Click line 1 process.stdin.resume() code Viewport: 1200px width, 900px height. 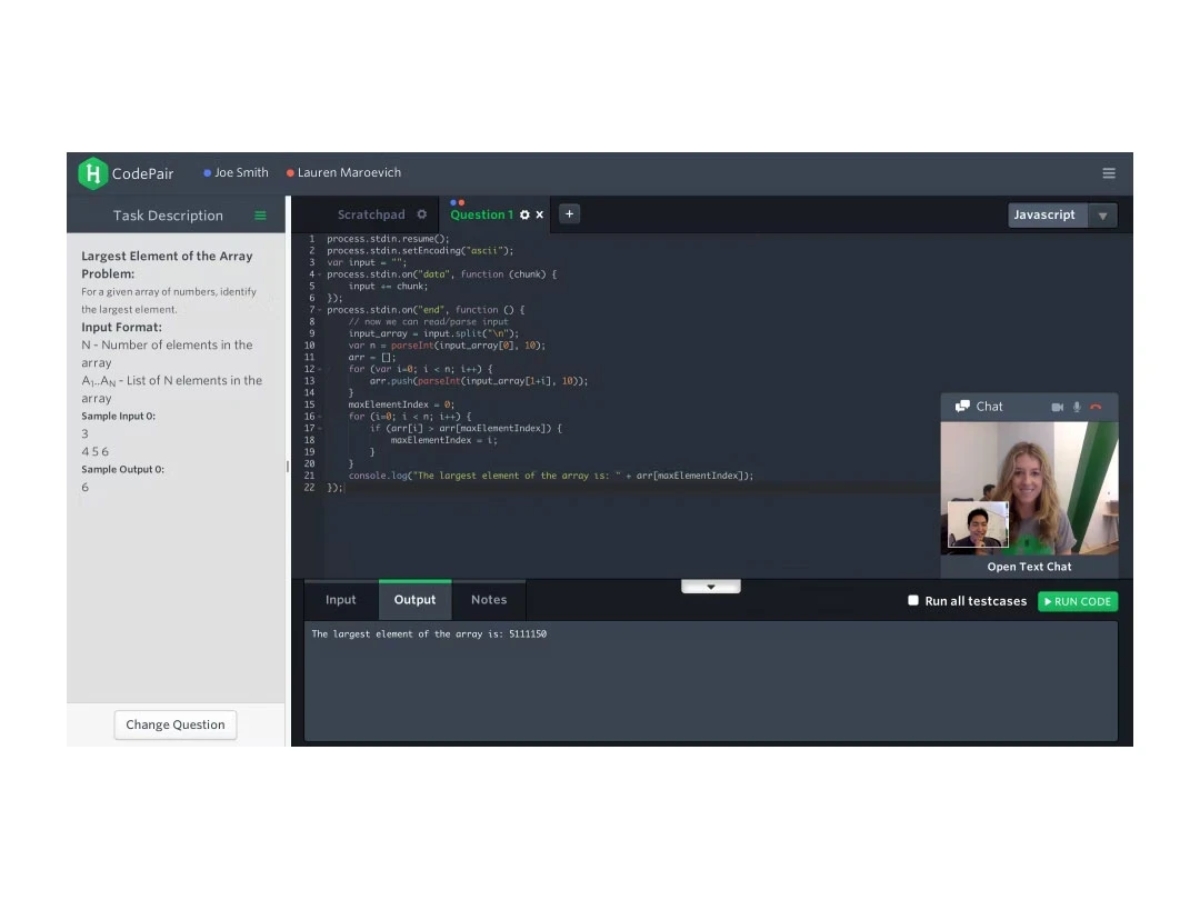388,239
